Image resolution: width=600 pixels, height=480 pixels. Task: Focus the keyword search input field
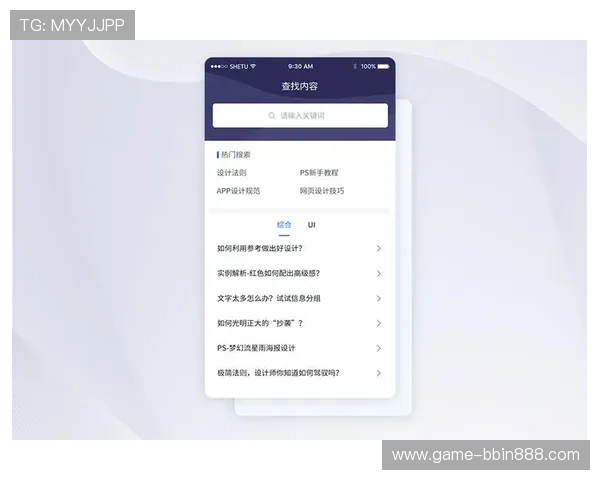point(300,115)
